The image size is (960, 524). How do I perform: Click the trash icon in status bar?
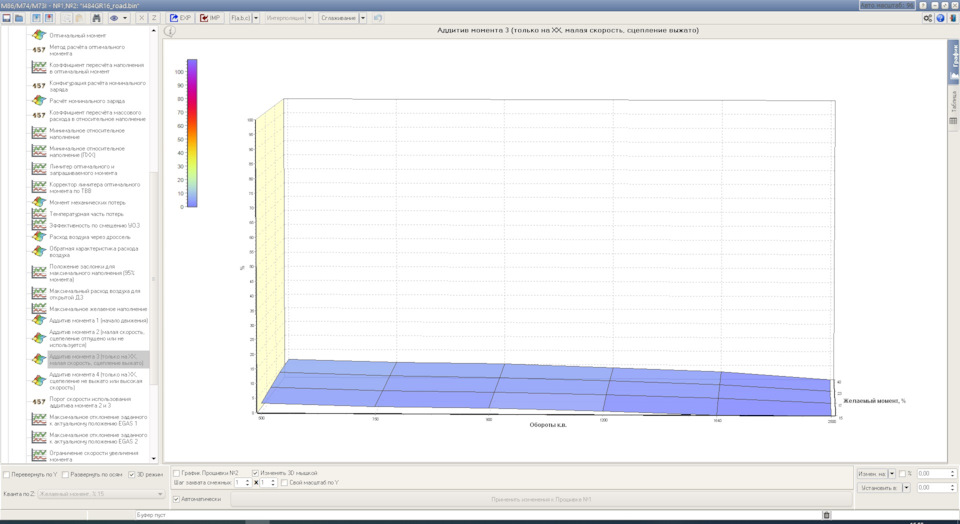tap(826, 515)
